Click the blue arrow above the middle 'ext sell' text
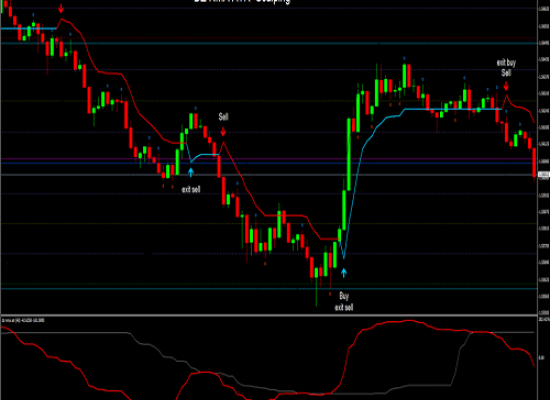 click(191, 172)
